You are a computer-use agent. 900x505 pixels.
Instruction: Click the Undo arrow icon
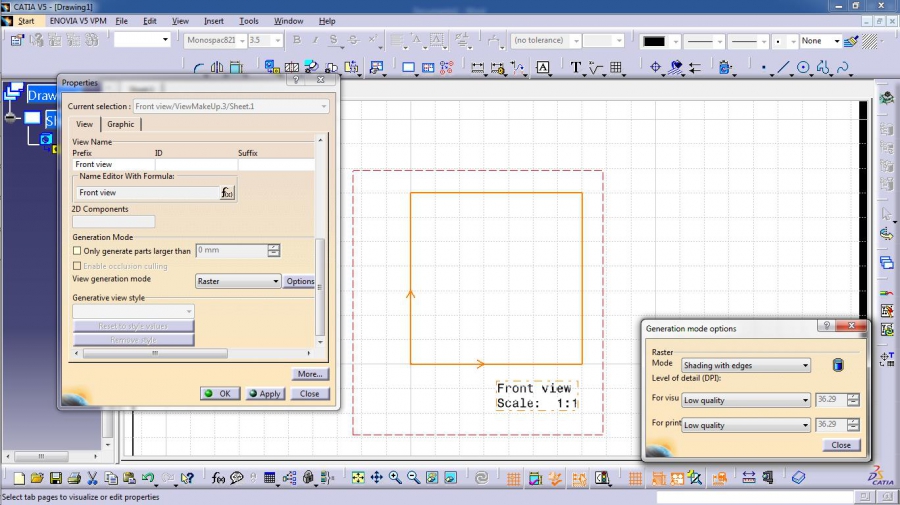click(148, 478)
